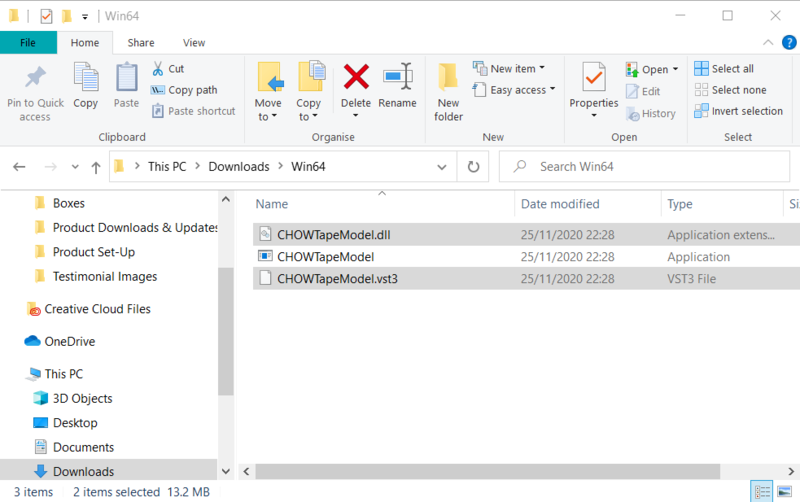Screen dimensions: 800x502
Task: Open Downloads in the navigation pane
Action: click(x=83, y=471)
